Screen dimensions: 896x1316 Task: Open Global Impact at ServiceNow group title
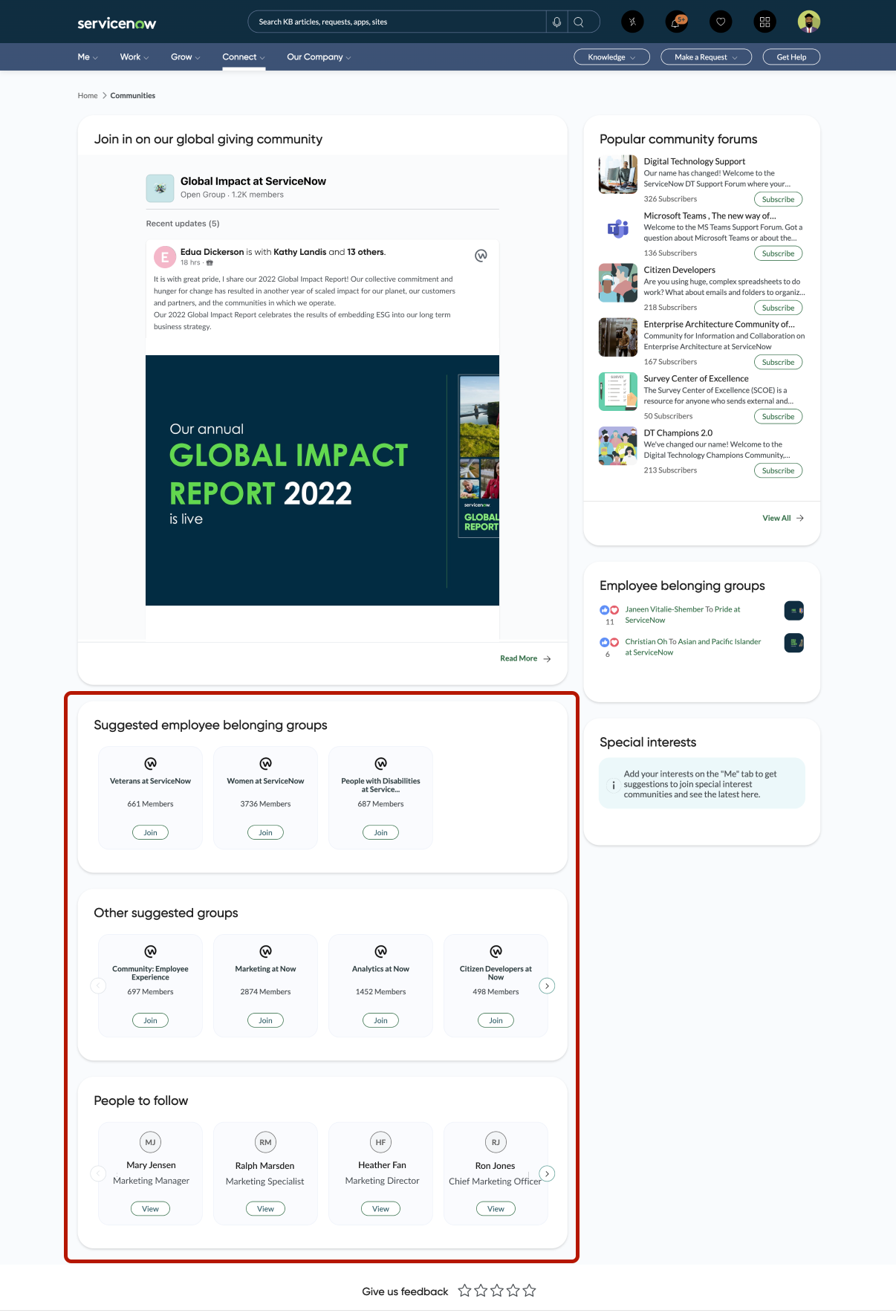point(253,181)
